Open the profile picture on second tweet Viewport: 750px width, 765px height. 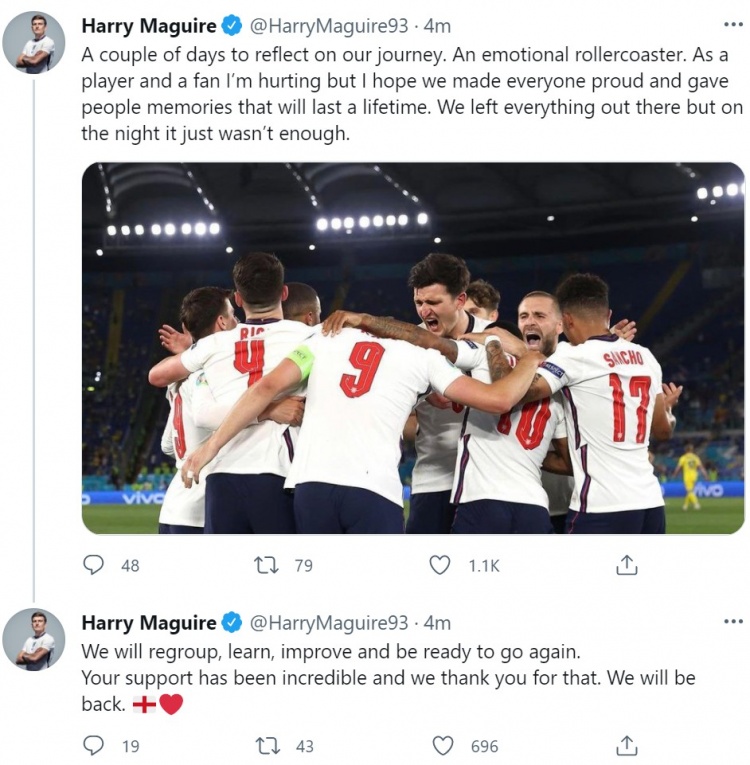pos(33,640)
